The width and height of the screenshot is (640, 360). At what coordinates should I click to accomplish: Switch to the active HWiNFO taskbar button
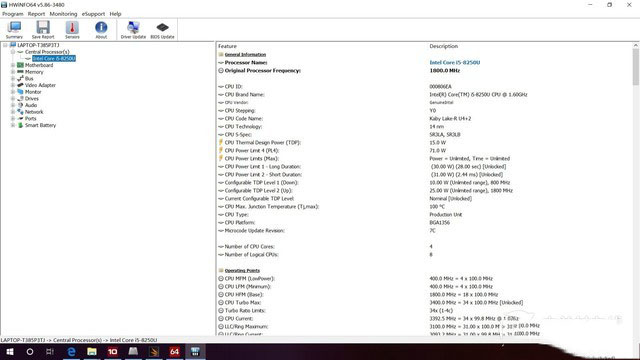click(195, 351)
